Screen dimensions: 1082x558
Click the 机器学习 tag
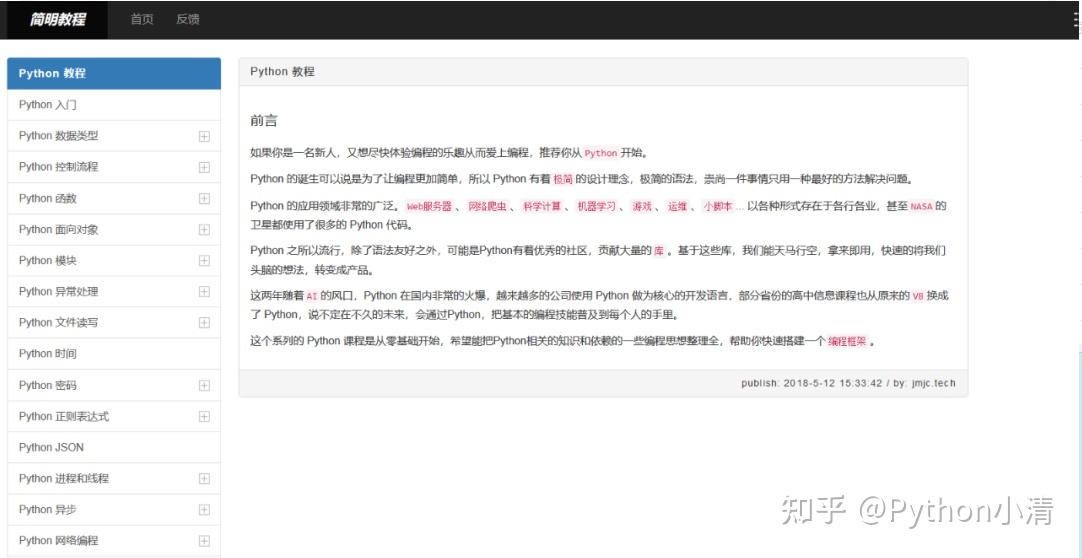(x=596, y=206)
